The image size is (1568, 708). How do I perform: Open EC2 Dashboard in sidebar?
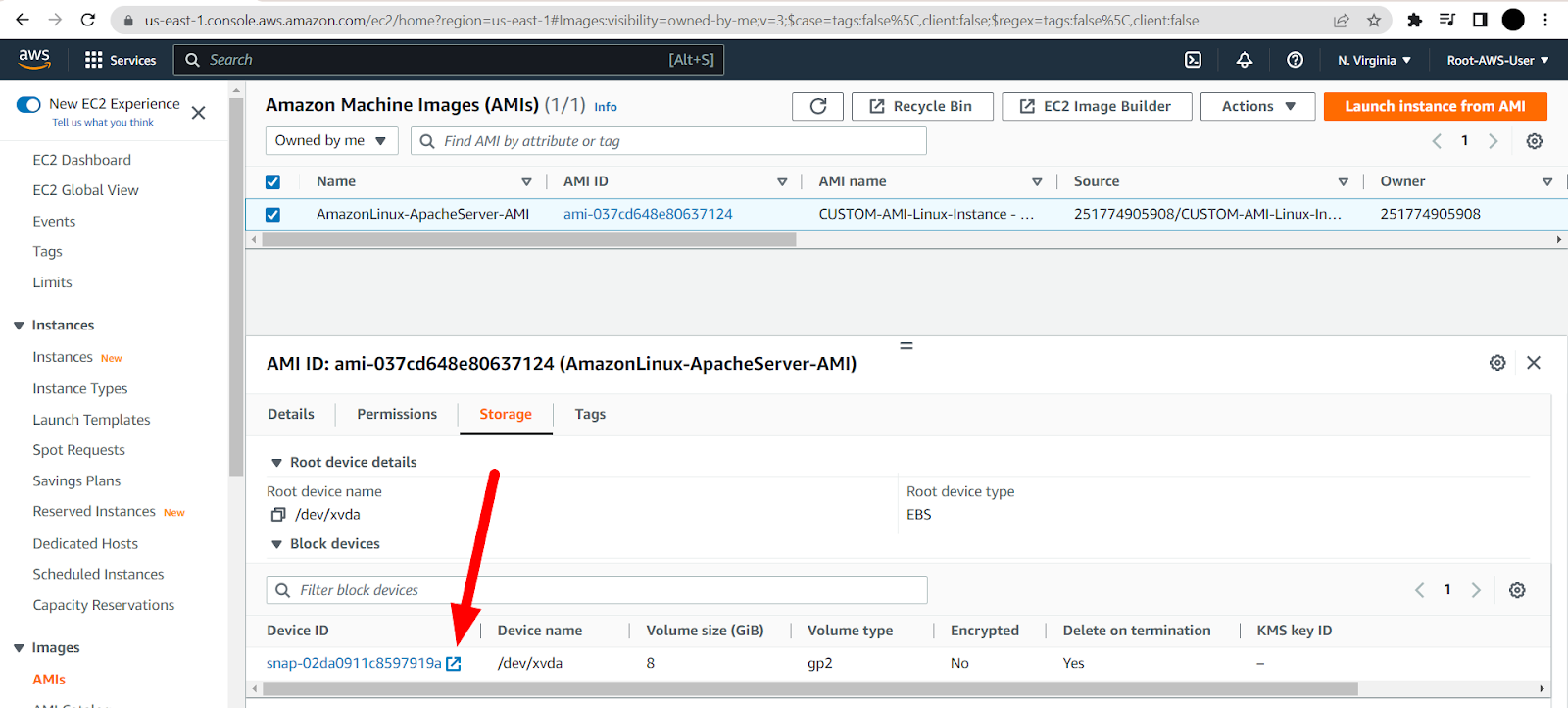(81, 160)
